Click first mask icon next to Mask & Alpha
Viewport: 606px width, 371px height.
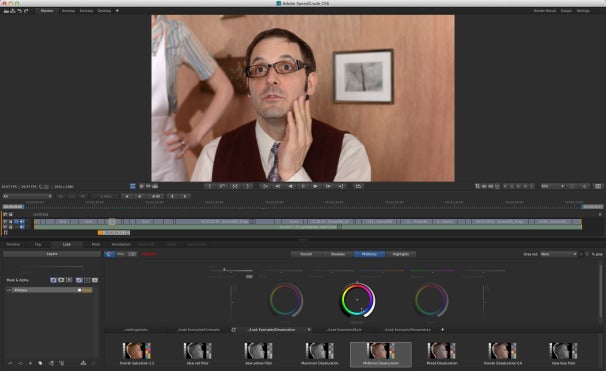(53, 280)
